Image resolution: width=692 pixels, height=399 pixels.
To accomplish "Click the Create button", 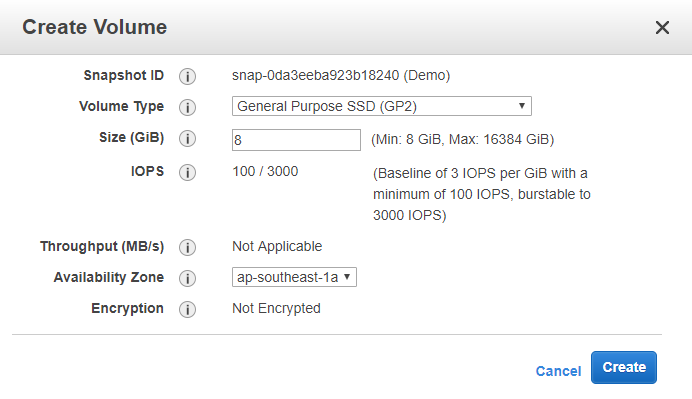I will pos(624,367).
